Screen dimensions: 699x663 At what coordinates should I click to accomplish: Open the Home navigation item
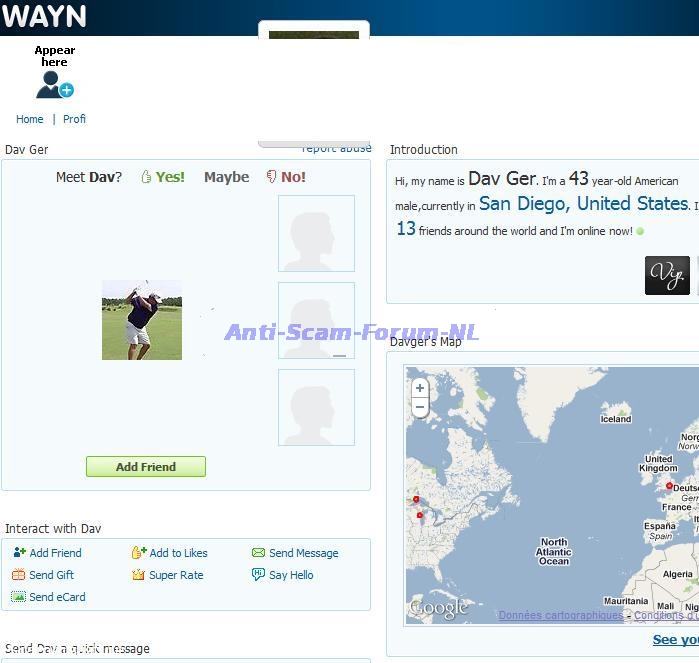tap(30, 119)
